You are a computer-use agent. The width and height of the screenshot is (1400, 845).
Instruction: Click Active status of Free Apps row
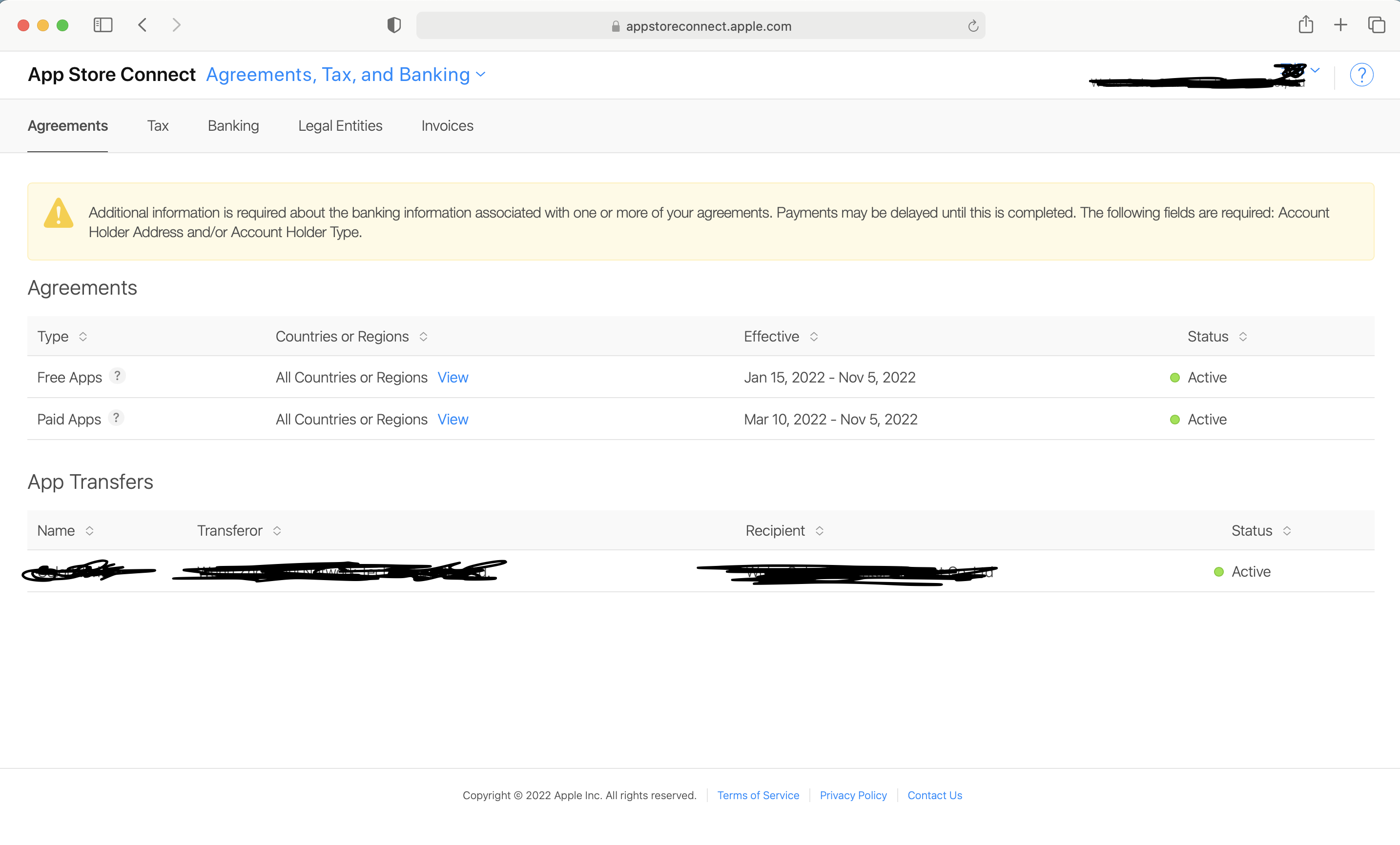(1207, 377)
